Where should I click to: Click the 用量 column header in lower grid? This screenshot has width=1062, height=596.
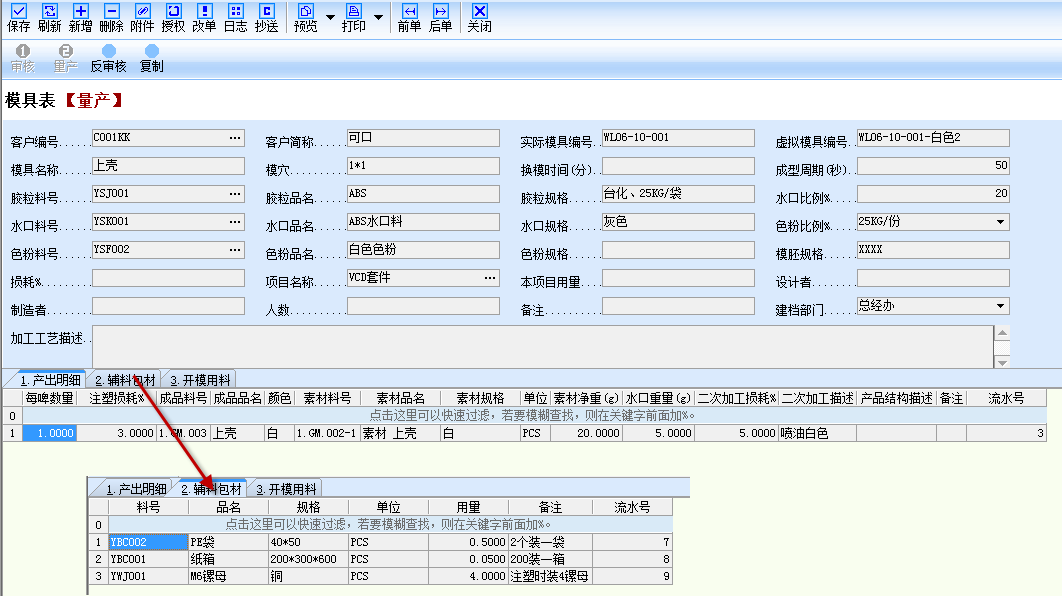coord(468,507)
